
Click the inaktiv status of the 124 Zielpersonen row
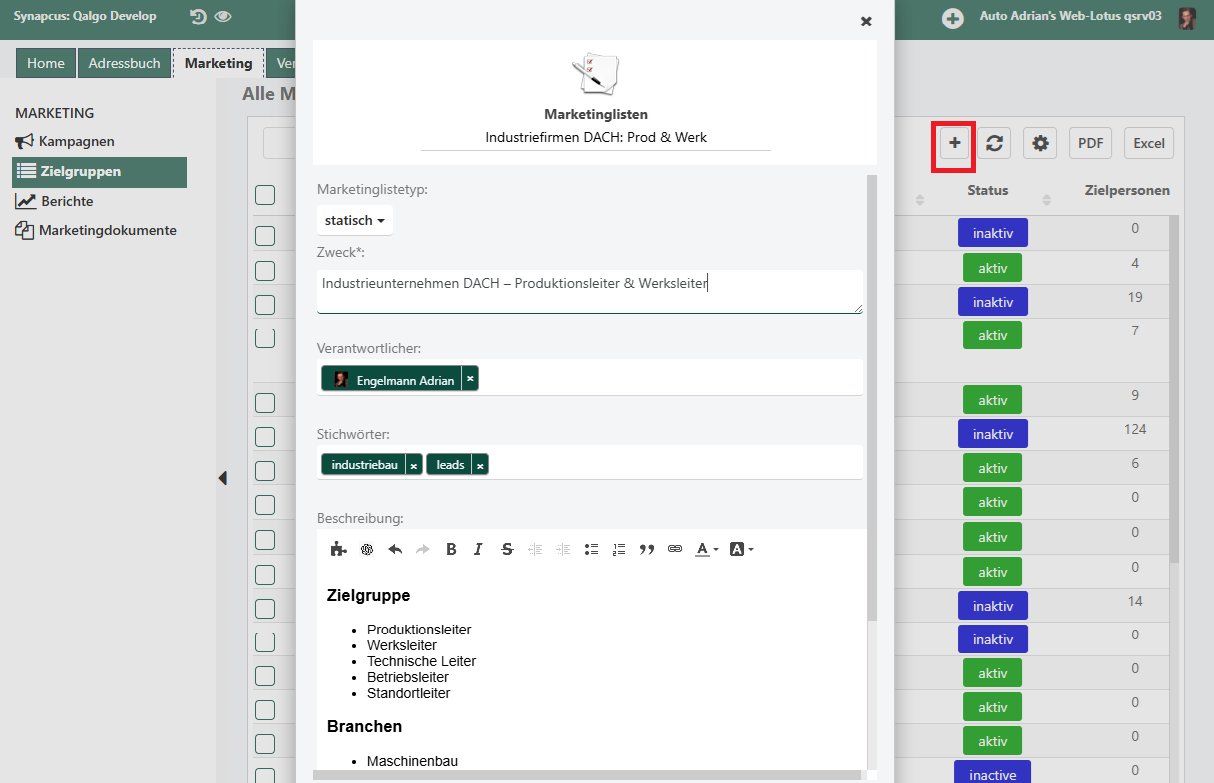(x=993, y=434)
